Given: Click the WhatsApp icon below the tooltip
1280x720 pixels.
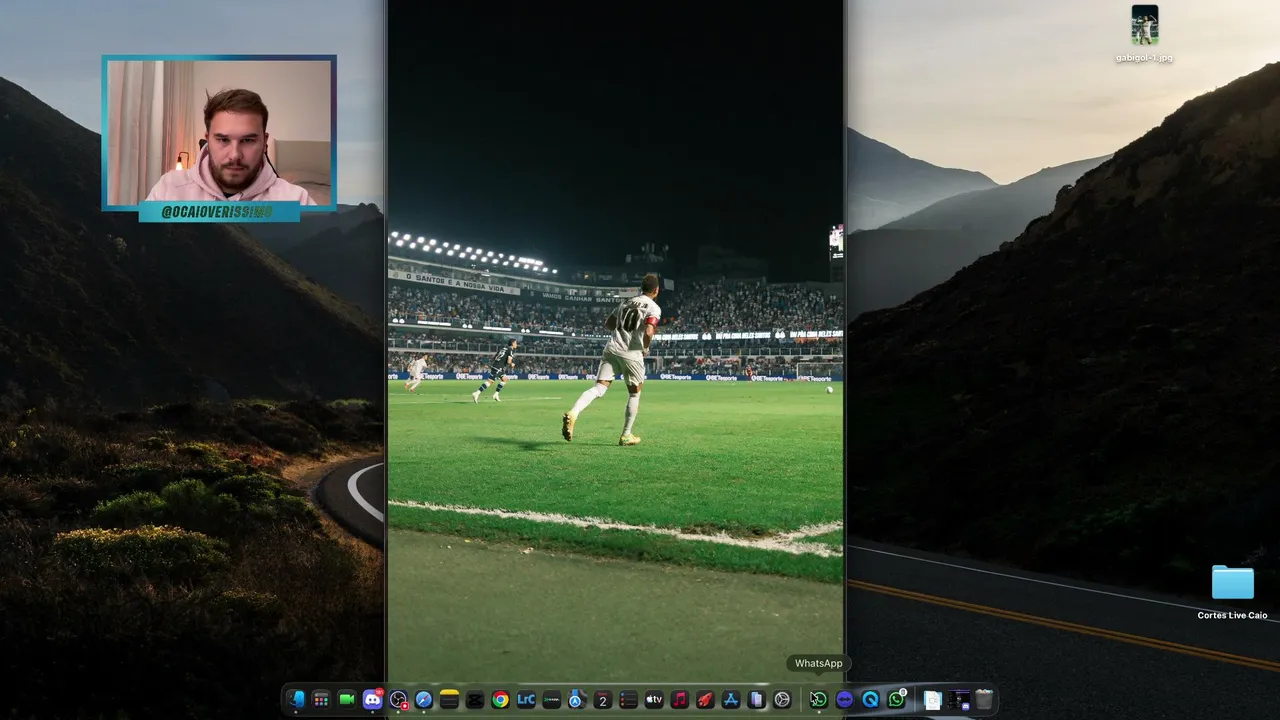Looking at the screenshot, I should tap(818, 700).
